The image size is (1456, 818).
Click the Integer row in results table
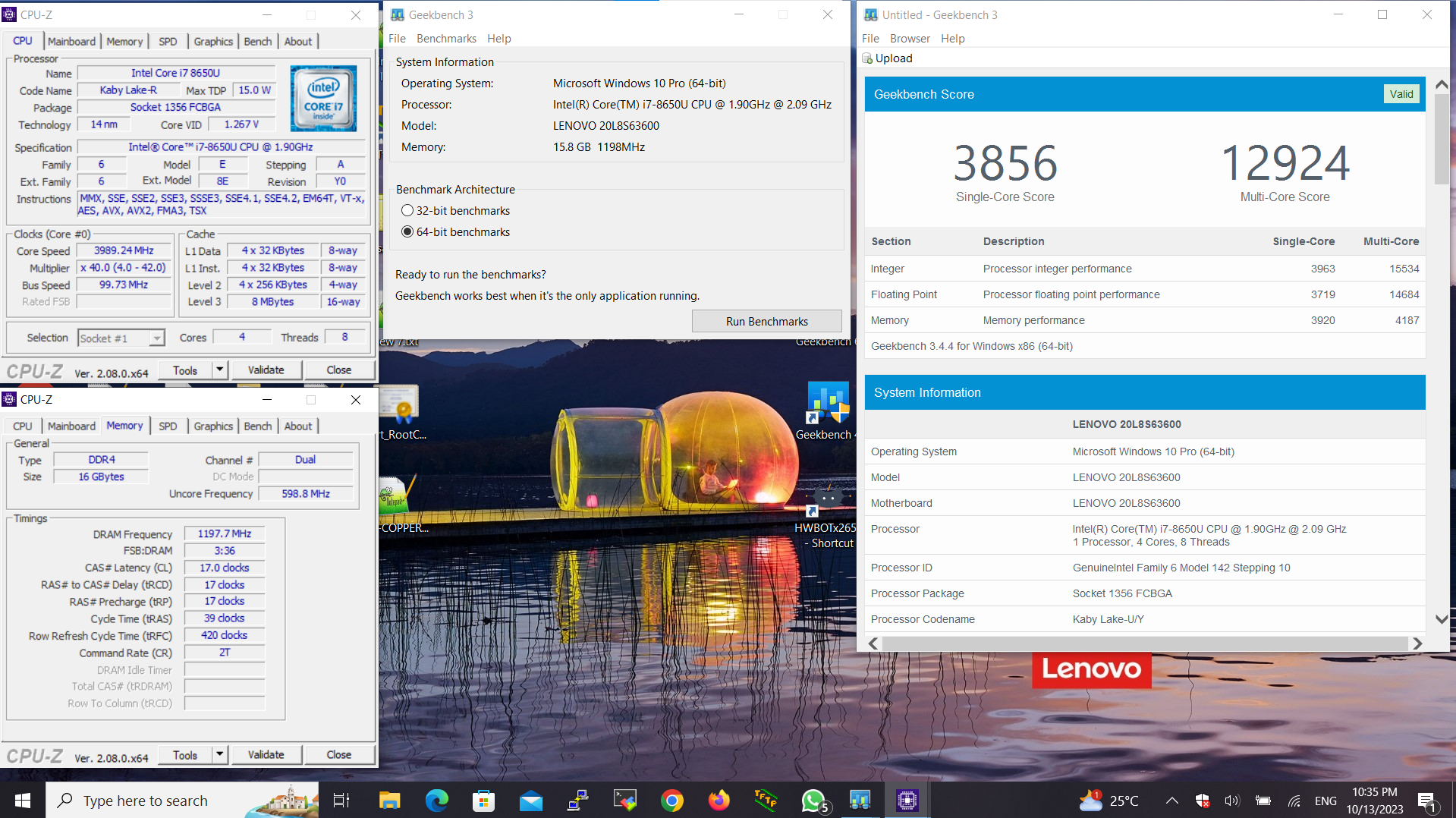coord(1145,269)
